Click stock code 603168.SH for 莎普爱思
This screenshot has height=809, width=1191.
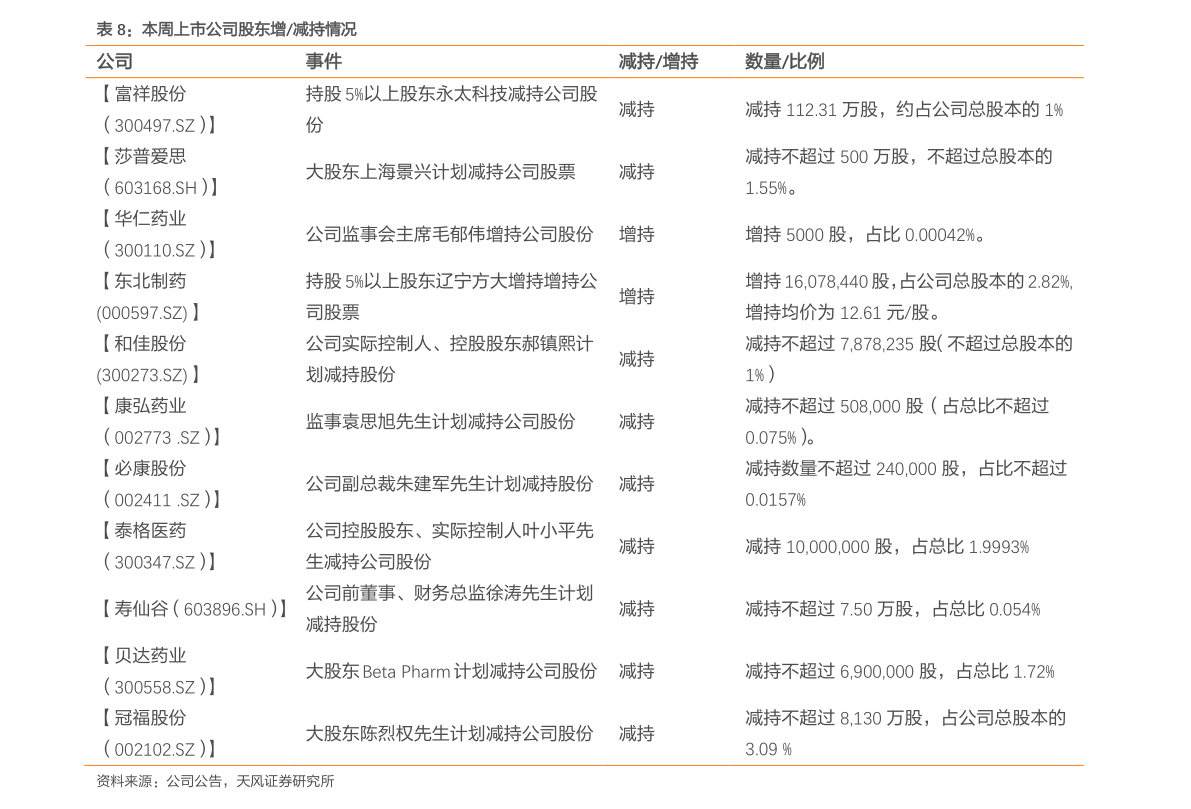pos(156,188)
